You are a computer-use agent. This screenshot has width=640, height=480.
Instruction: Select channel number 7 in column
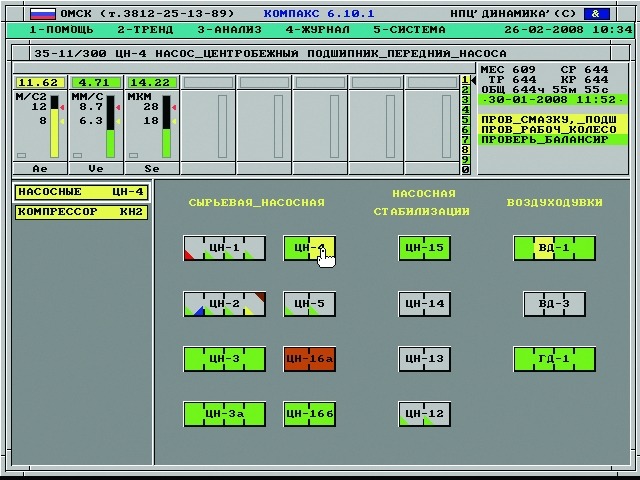point(465,140)
